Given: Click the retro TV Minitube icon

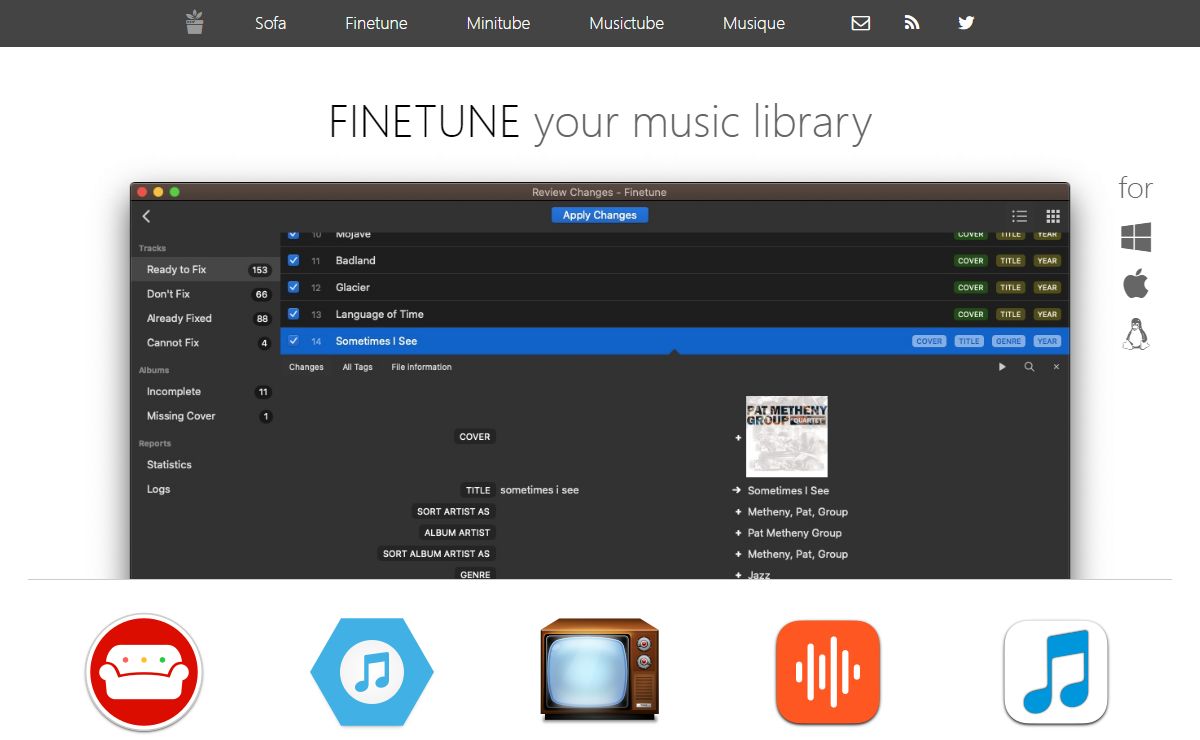Looking at the screenshot, I should [x=600, y=670].
